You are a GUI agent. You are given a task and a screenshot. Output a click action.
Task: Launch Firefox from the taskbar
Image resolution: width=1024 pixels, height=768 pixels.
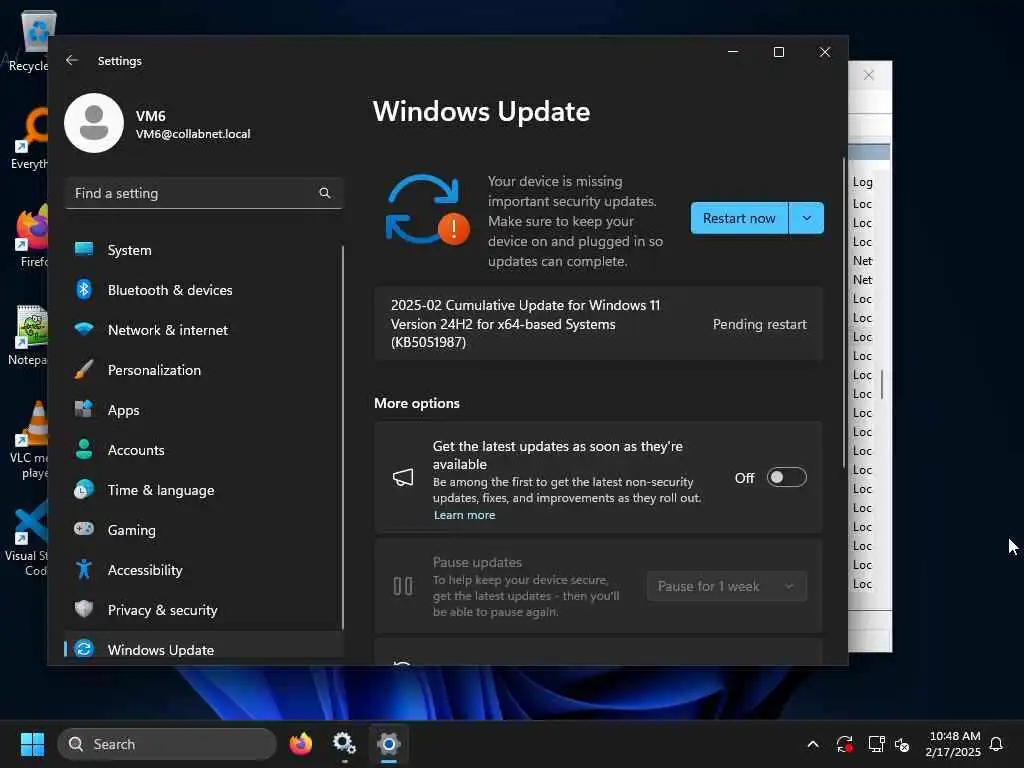[301, 744]
